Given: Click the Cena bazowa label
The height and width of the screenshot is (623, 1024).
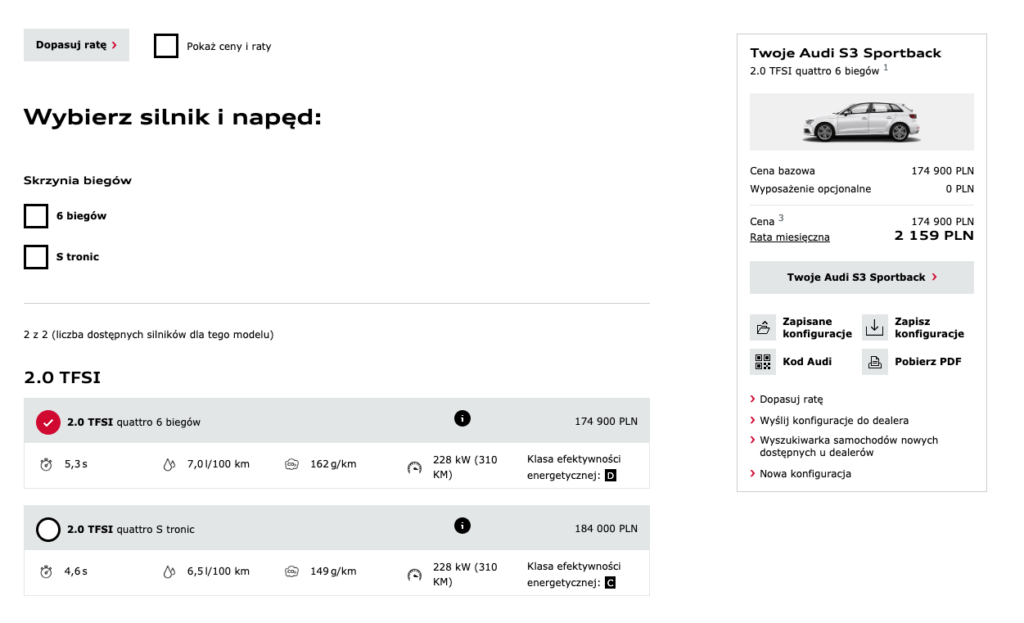Looking at the screenshot, I should pyautogui.click(x=782, y=170).
